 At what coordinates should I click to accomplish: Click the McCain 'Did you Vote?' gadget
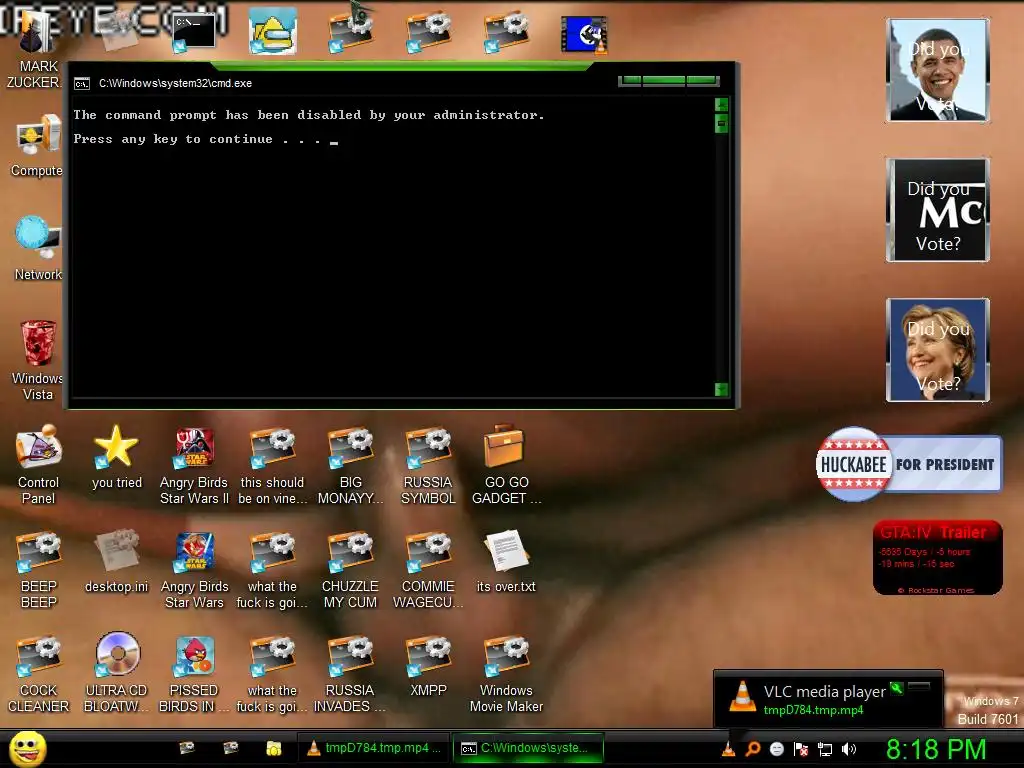[937, 210]
